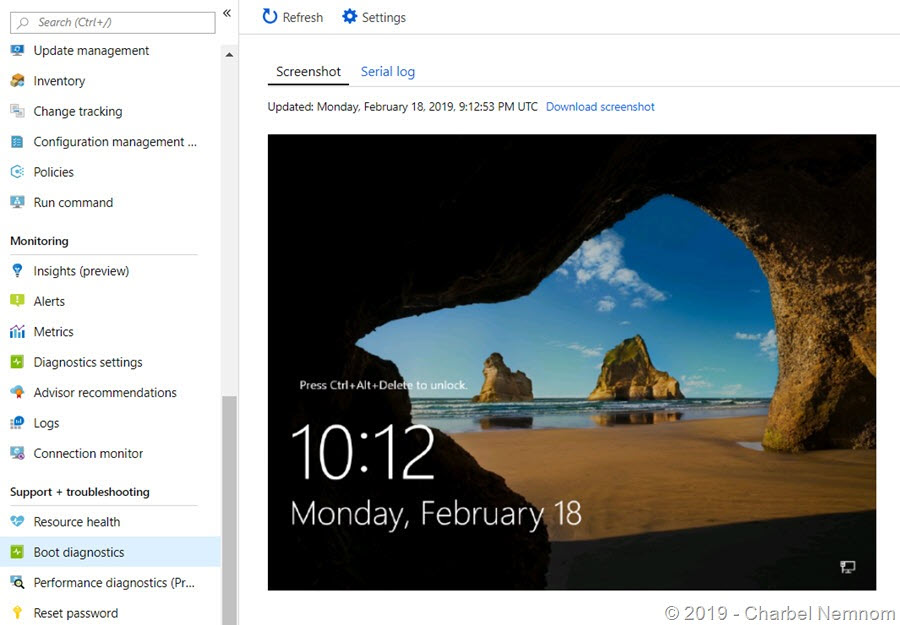Click the Logs icon
Screen dimensions: 900x625
17,423
